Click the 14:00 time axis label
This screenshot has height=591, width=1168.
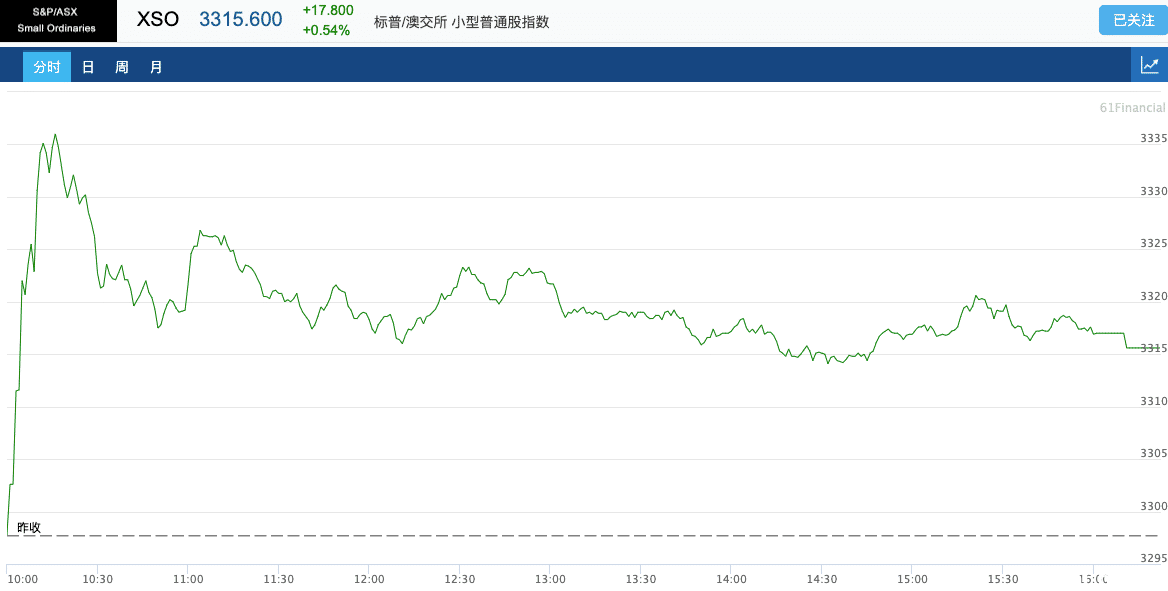731,578
